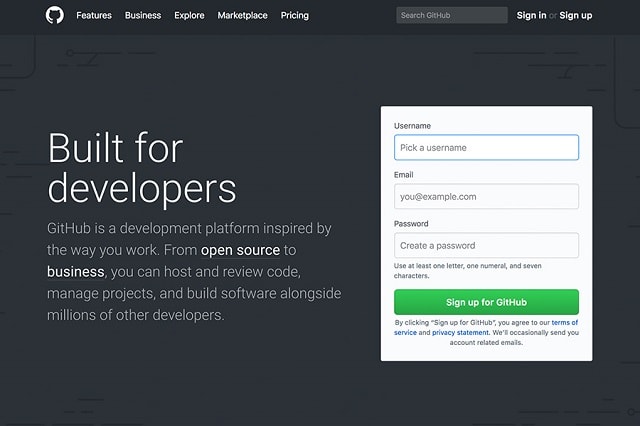Click the Email label above the field
The image size is (640, 426).
click(404, 175)
